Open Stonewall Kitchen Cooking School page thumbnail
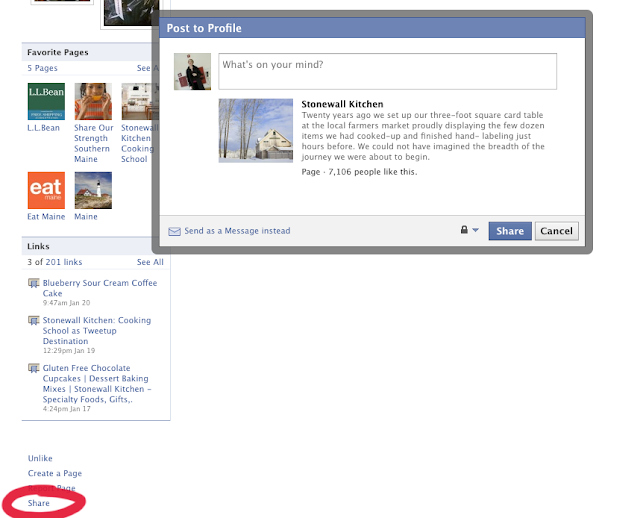The height and width of the screenshot is (518, 640). [140, 101]
